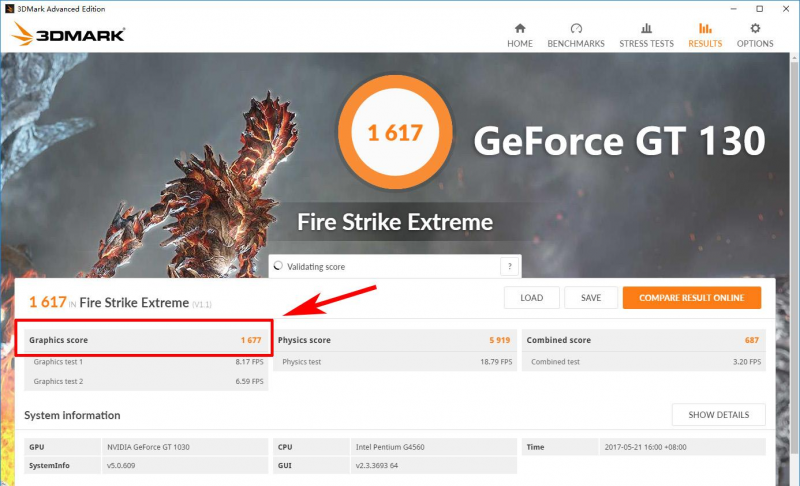Open the STRESS TESTS chart icon

pos(646,29)
